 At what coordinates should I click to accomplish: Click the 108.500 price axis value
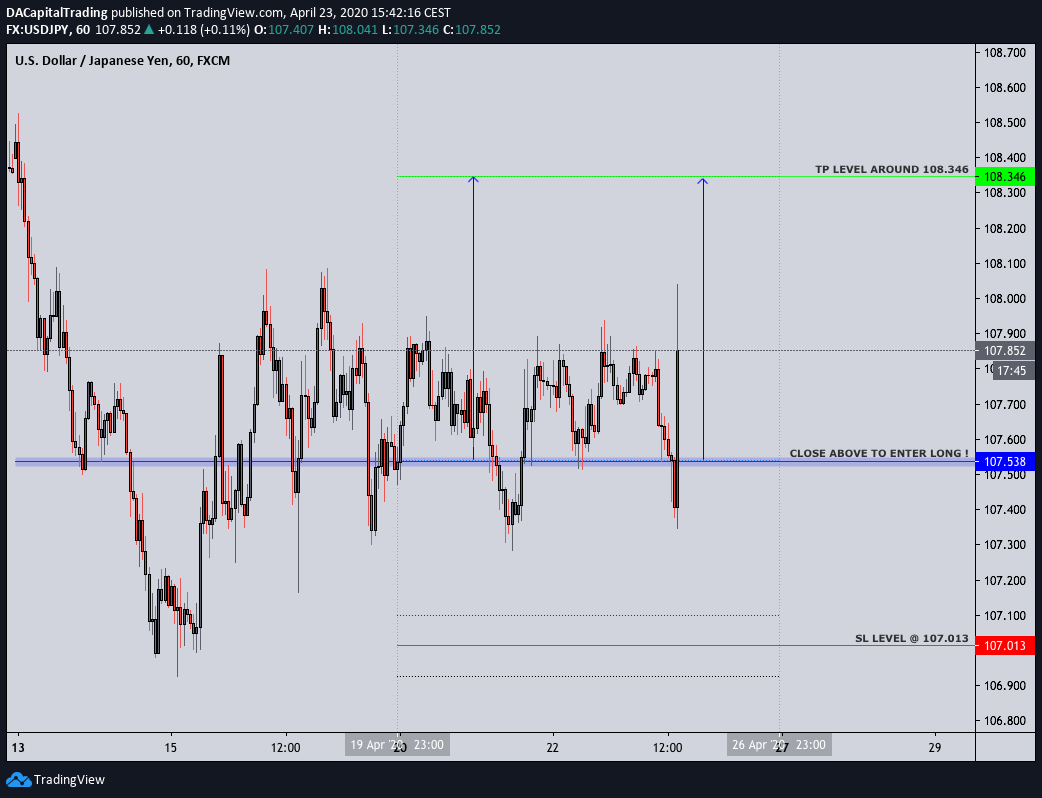tap(1005, 123)
